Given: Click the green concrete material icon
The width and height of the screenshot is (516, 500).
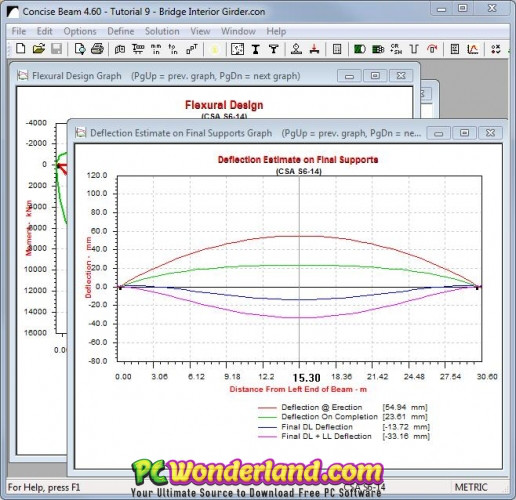Looking at the screenshot, I should point(359,49).
